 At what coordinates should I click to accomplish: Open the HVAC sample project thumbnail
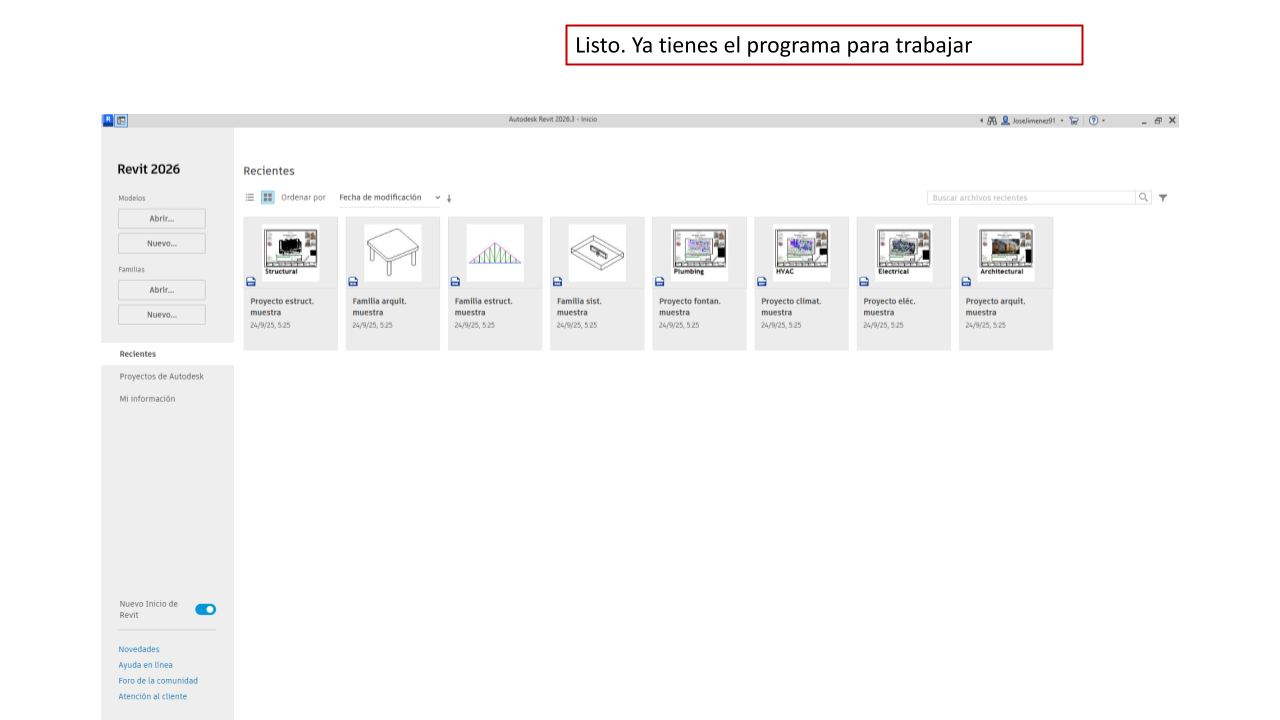click(x=801, y=252)
